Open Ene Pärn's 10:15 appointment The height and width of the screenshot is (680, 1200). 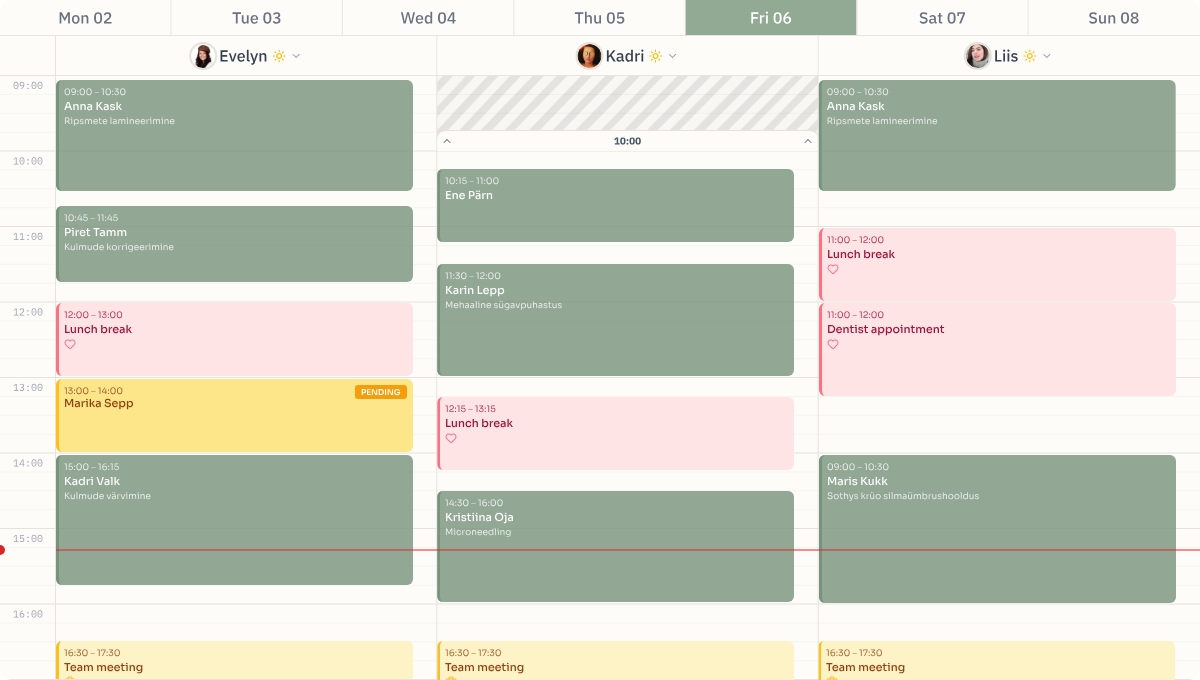pyautogui.click(x=615, y=205)
